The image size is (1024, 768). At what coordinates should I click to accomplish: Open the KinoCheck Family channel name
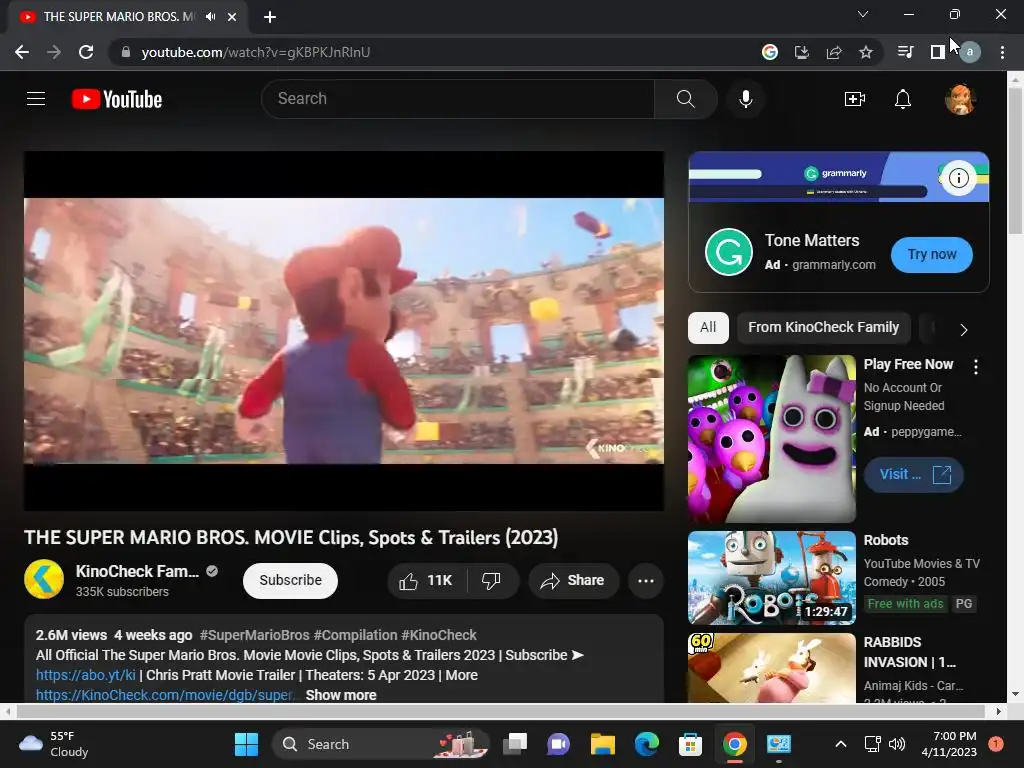(x=137, y=571)
